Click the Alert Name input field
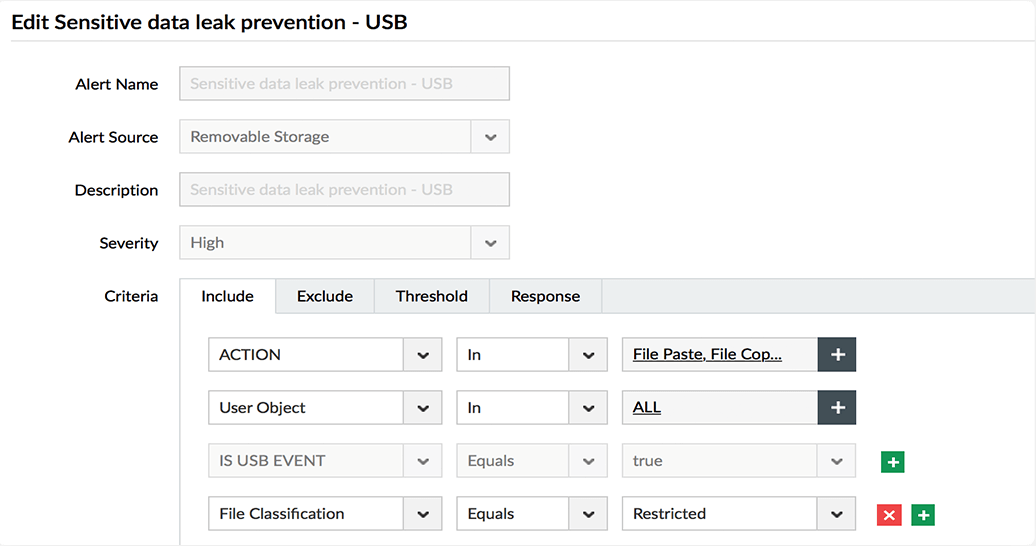The image size is (1036, 546). (344, 84)
